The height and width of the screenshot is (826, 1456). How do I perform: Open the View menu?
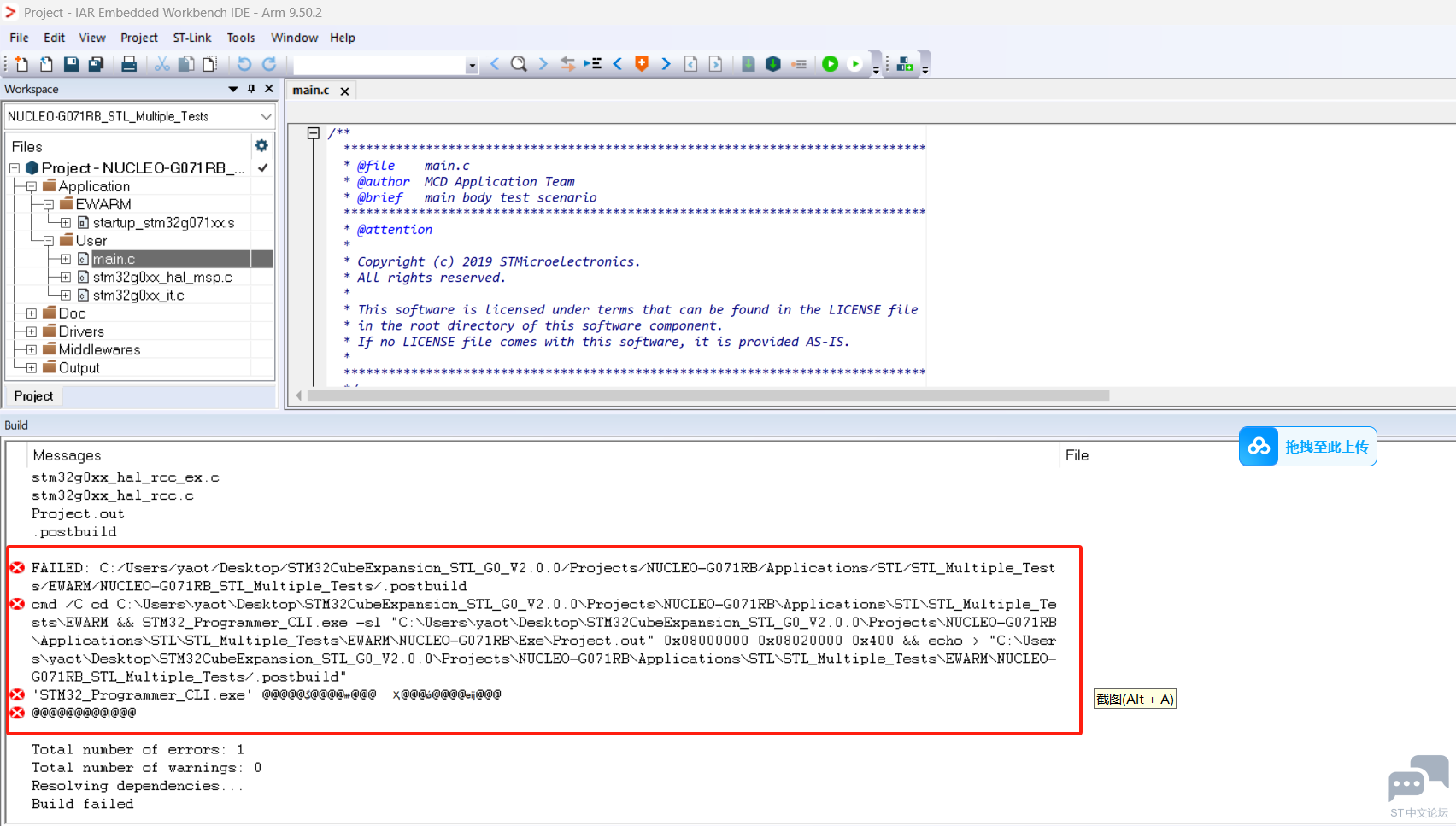(92, 38)
